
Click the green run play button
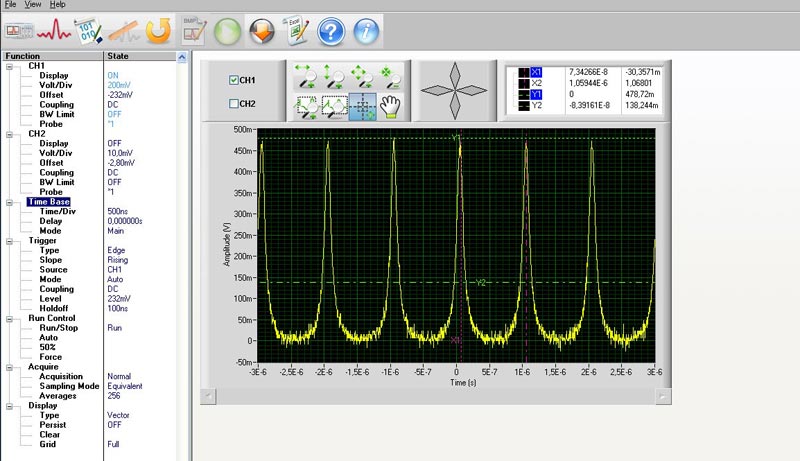click(x=227, y=32)
